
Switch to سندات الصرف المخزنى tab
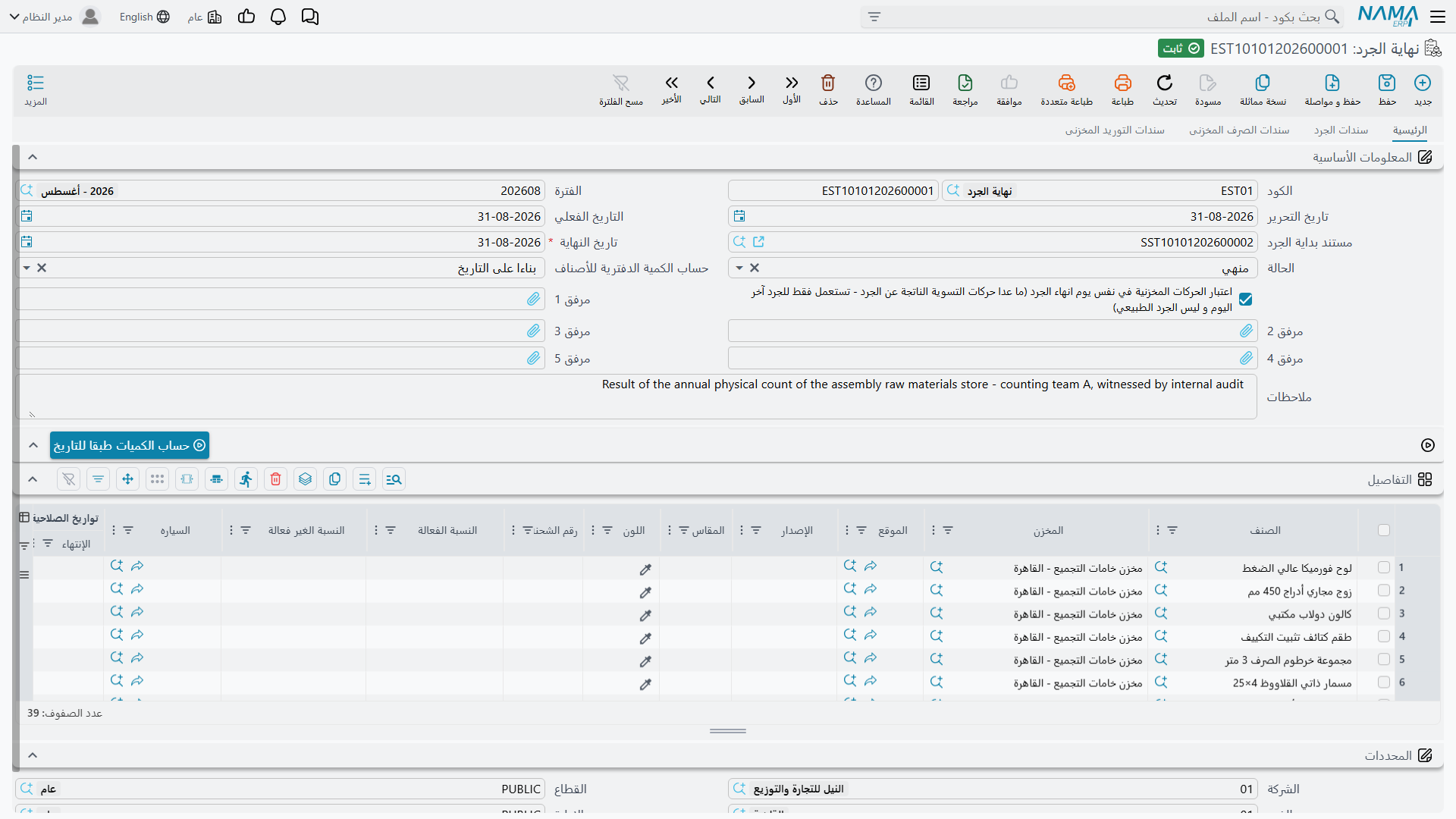point(1239,130)
